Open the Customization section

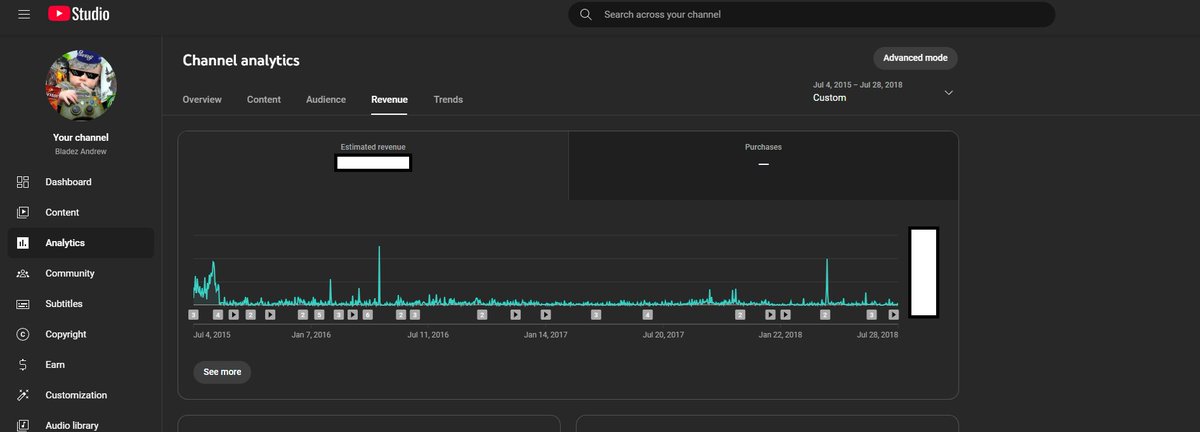coord(81,395)
